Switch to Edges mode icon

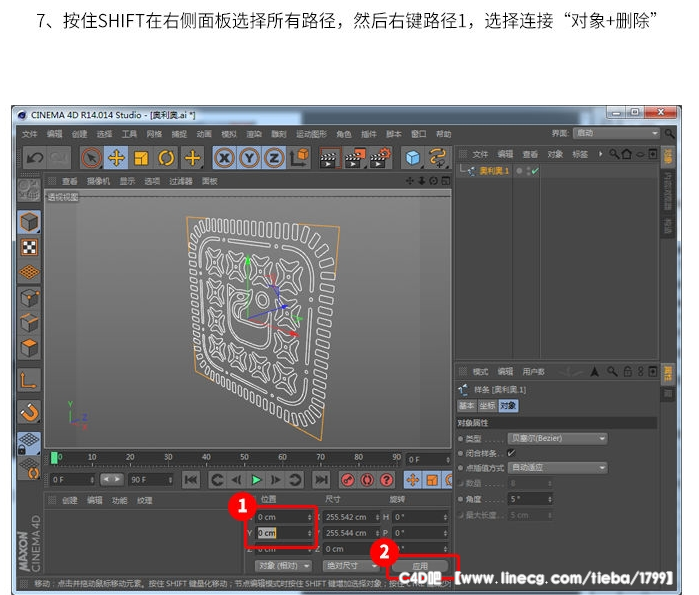point(29,323)
